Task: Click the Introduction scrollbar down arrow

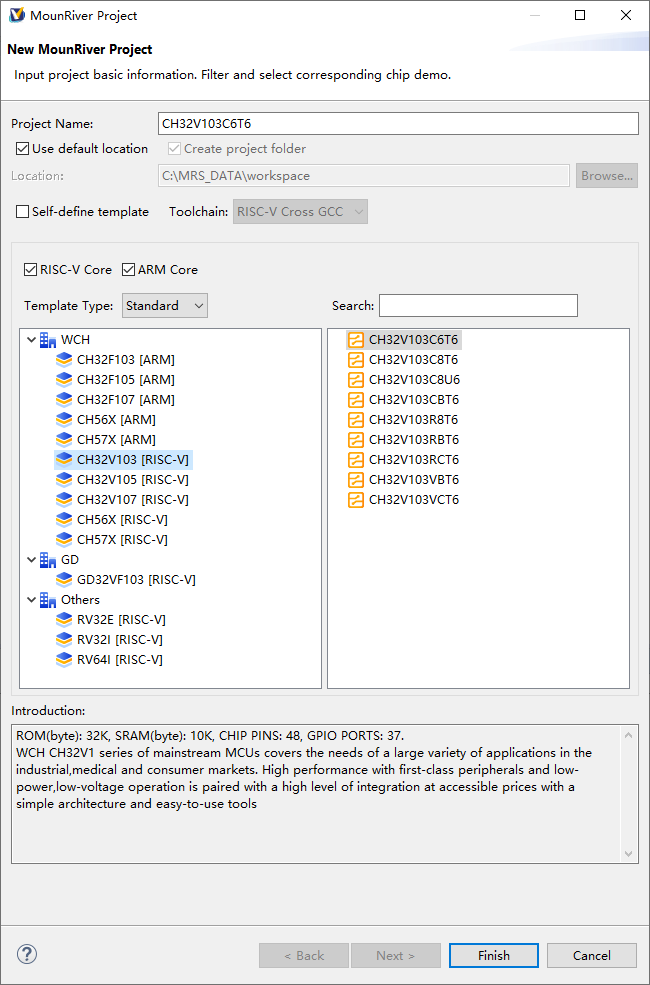Action: (629, 854)
